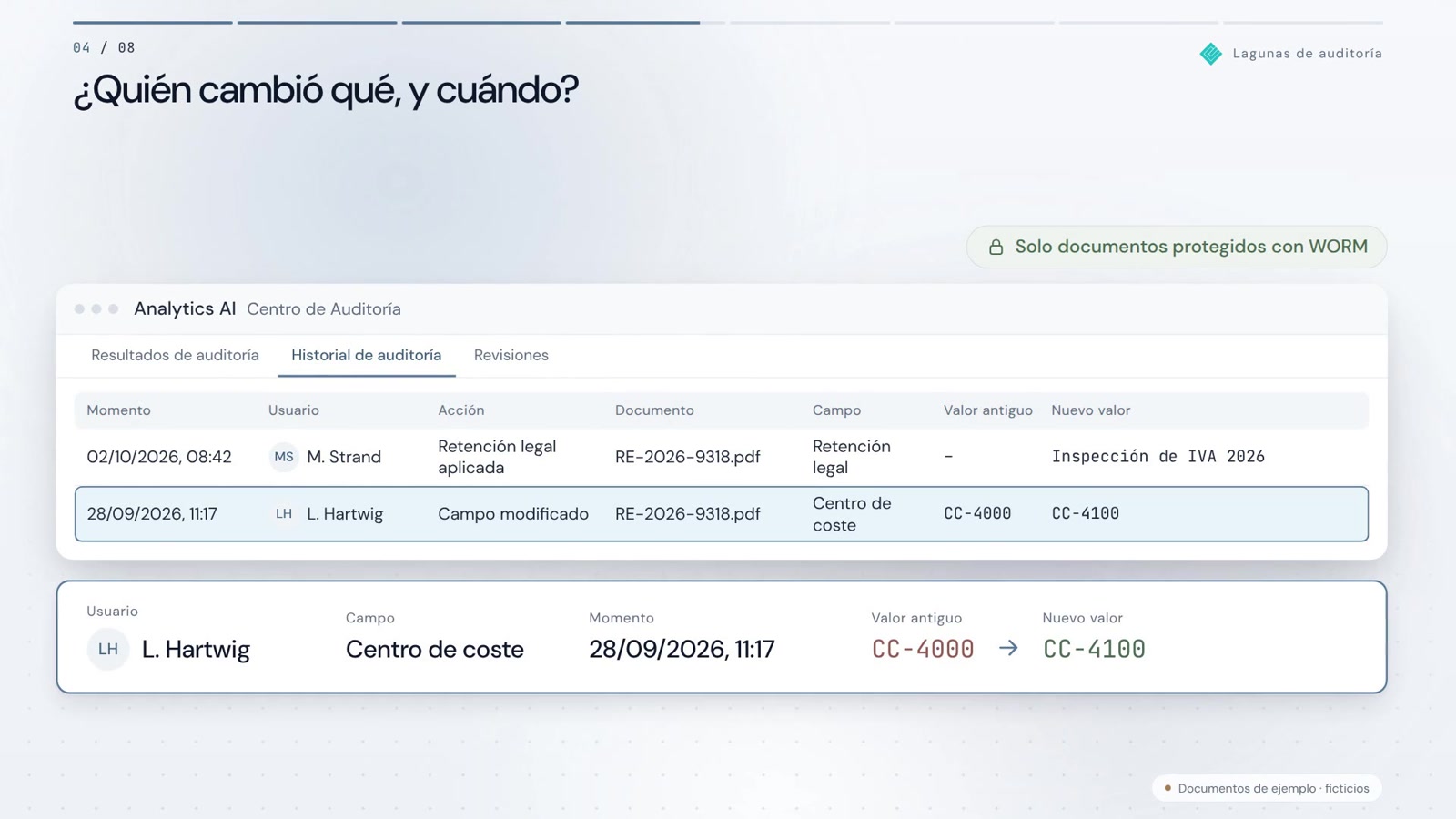Switch to the Revisiones tab
Viewport: 1456px width, 819px height.
[x=511, y=356]
